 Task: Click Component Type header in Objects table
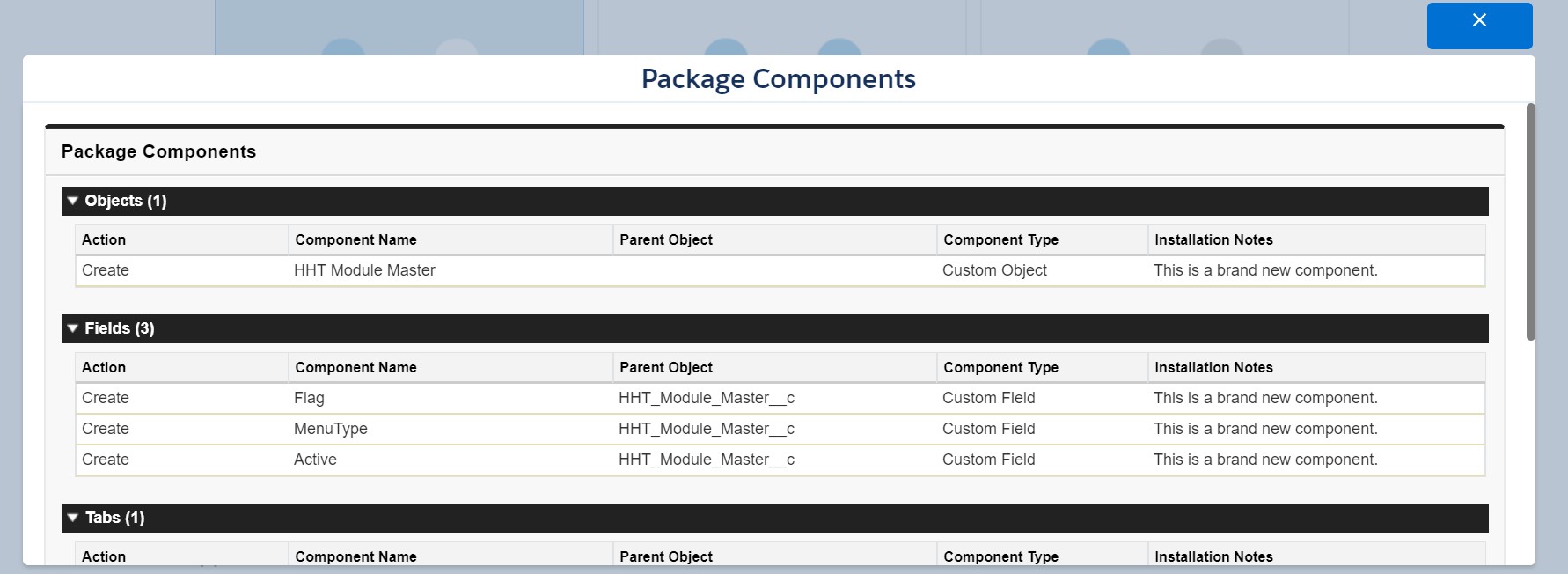tap(1000, 239)
